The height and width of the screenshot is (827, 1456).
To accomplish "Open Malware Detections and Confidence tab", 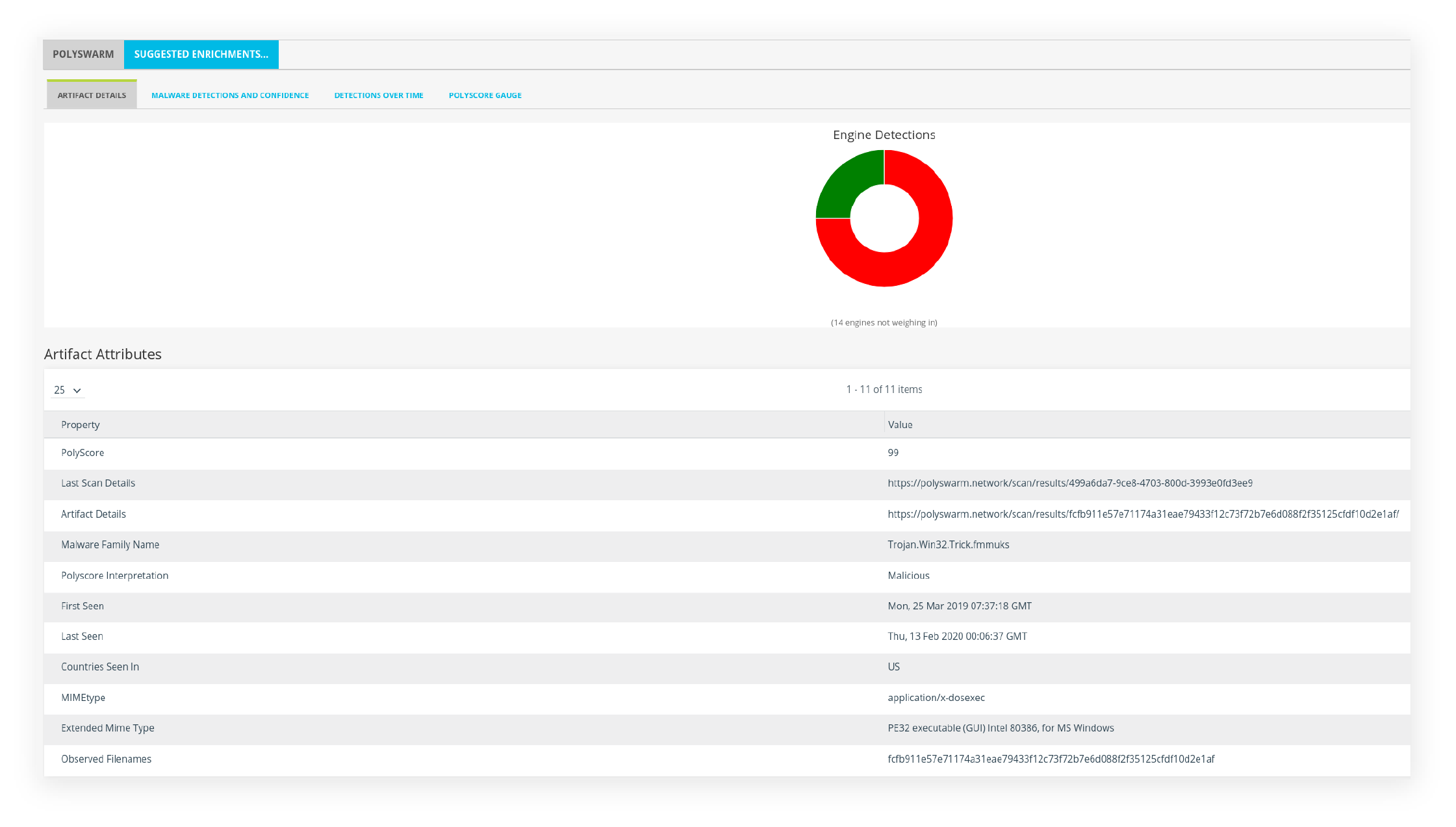I will pyautogui.click(x=230, y=95).
